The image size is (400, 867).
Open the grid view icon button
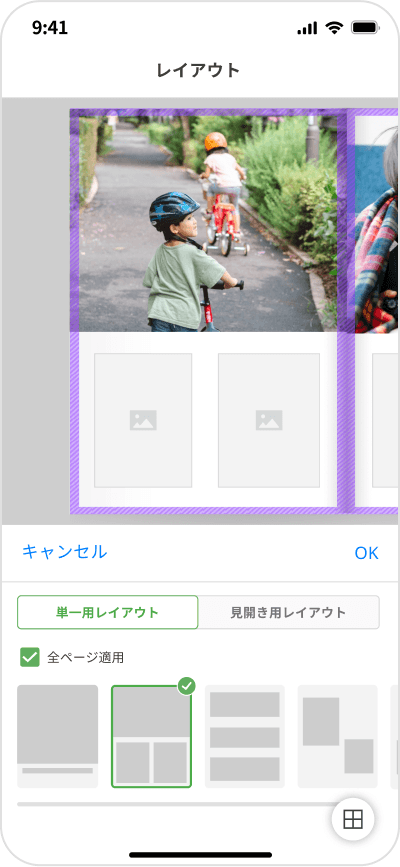[x=352, y=819]
